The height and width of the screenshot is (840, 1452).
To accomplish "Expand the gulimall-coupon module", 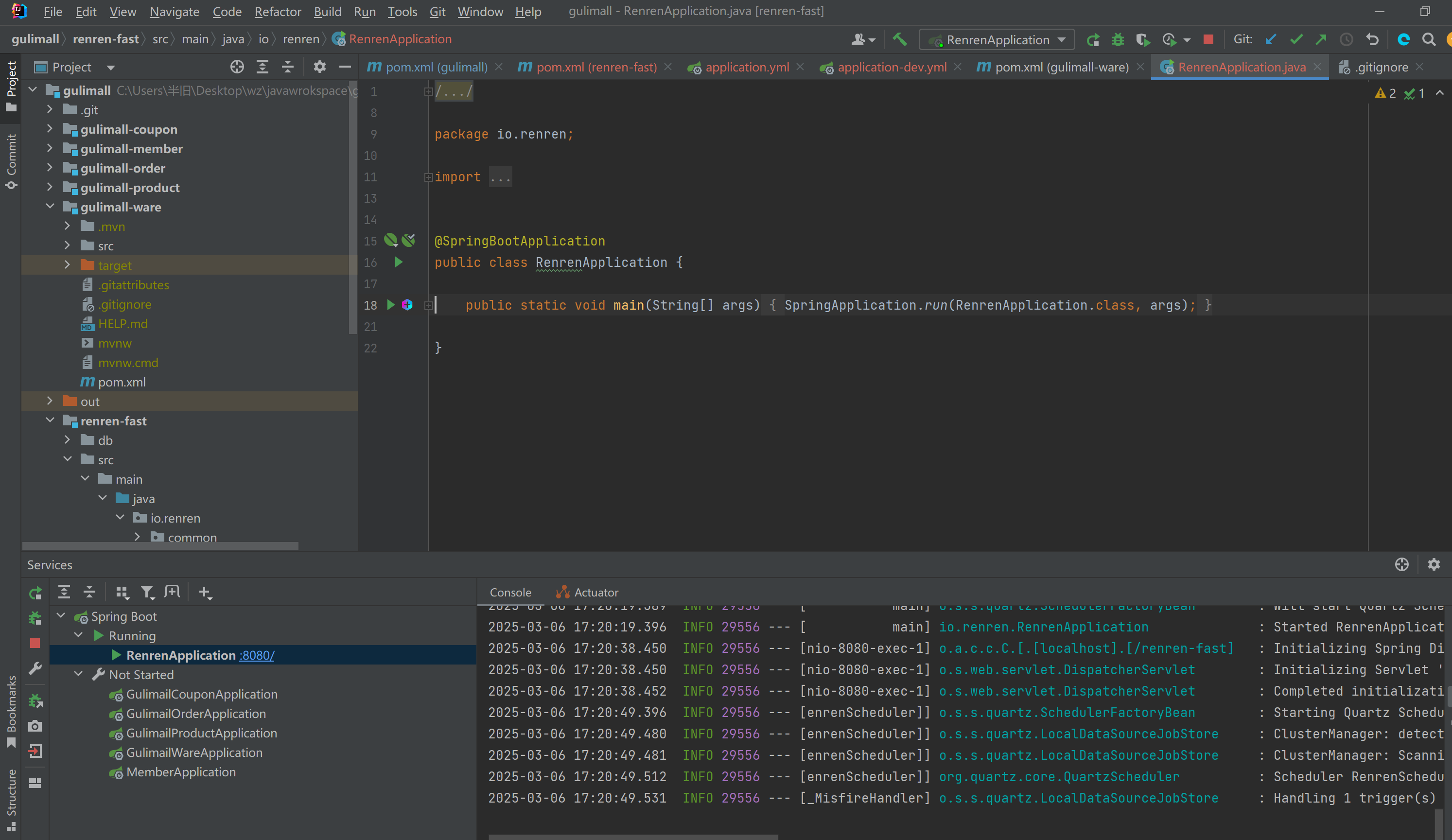I will point(50,128).
